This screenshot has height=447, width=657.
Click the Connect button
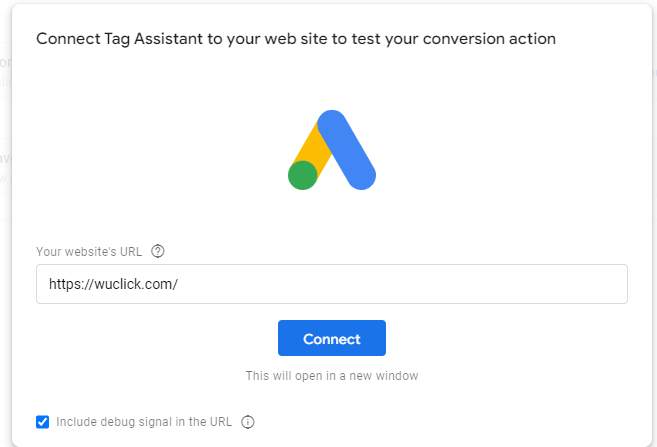332,338
